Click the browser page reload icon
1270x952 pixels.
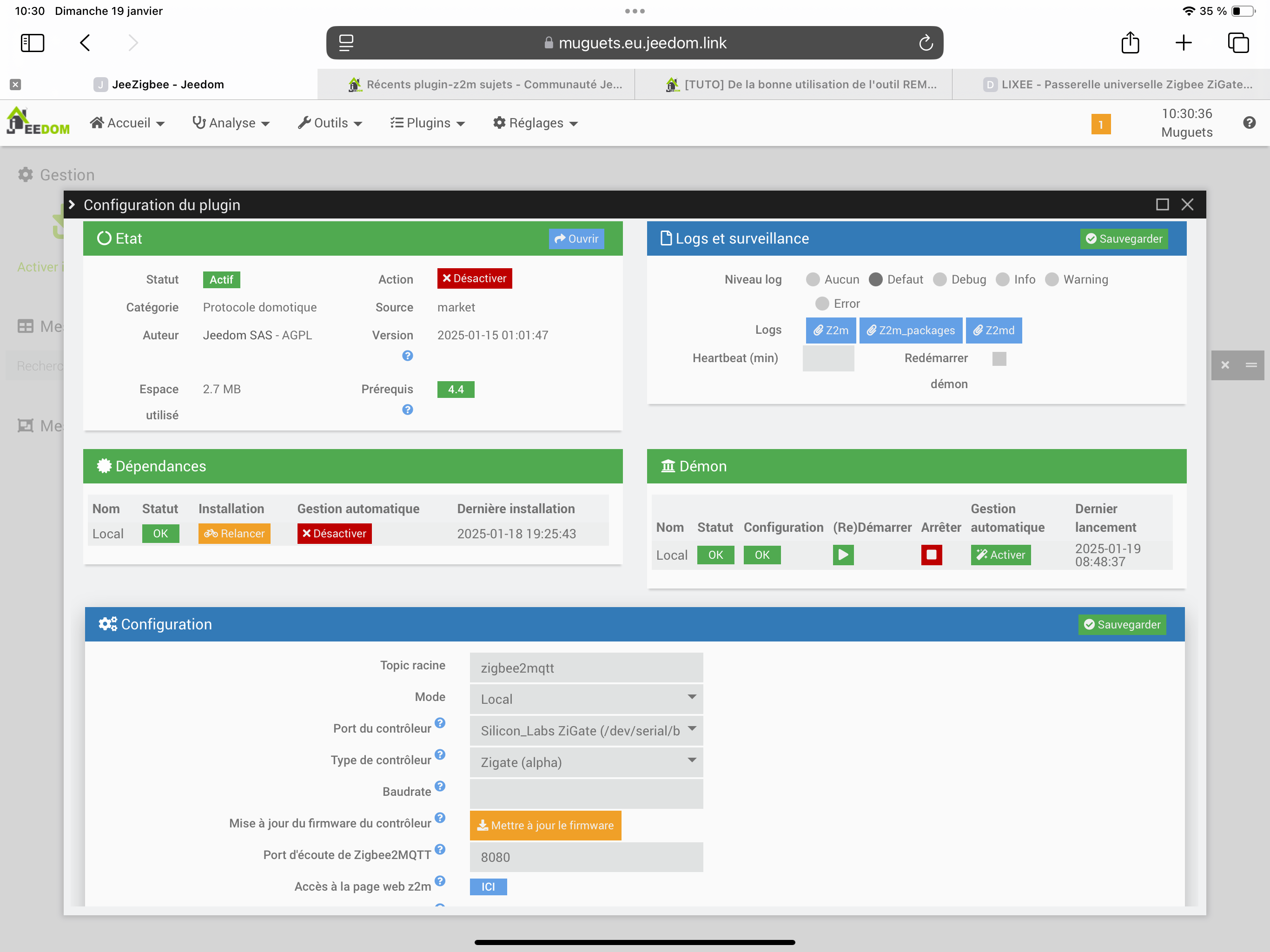point(926,43)
